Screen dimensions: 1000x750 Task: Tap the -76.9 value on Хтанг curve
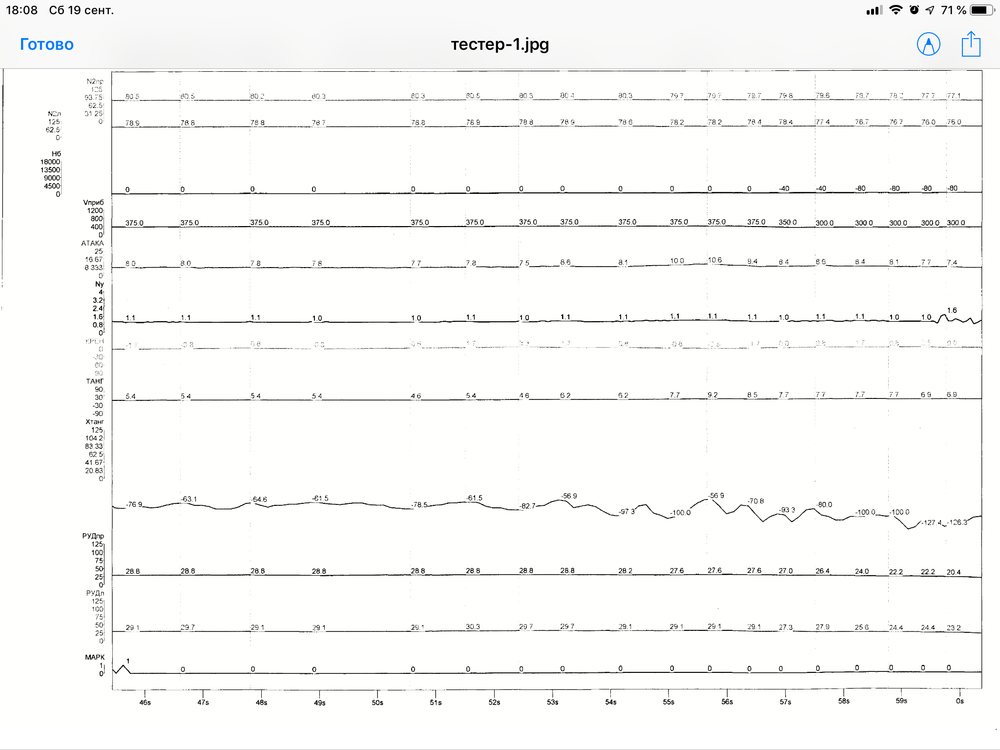[x=134, y=504]
